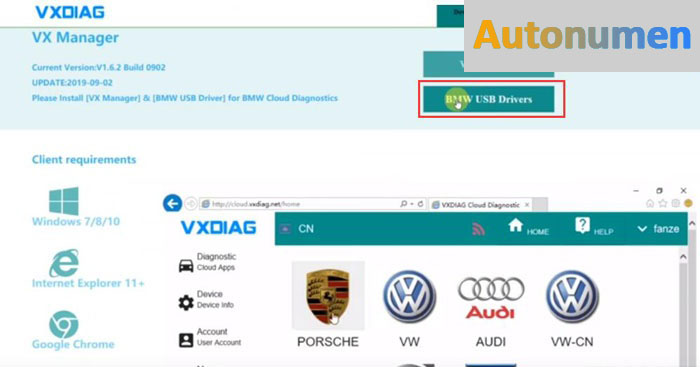700x367 pixels.
Task: Open HELP in teal header
Action: pyautogui.click(x=594, y=227)
